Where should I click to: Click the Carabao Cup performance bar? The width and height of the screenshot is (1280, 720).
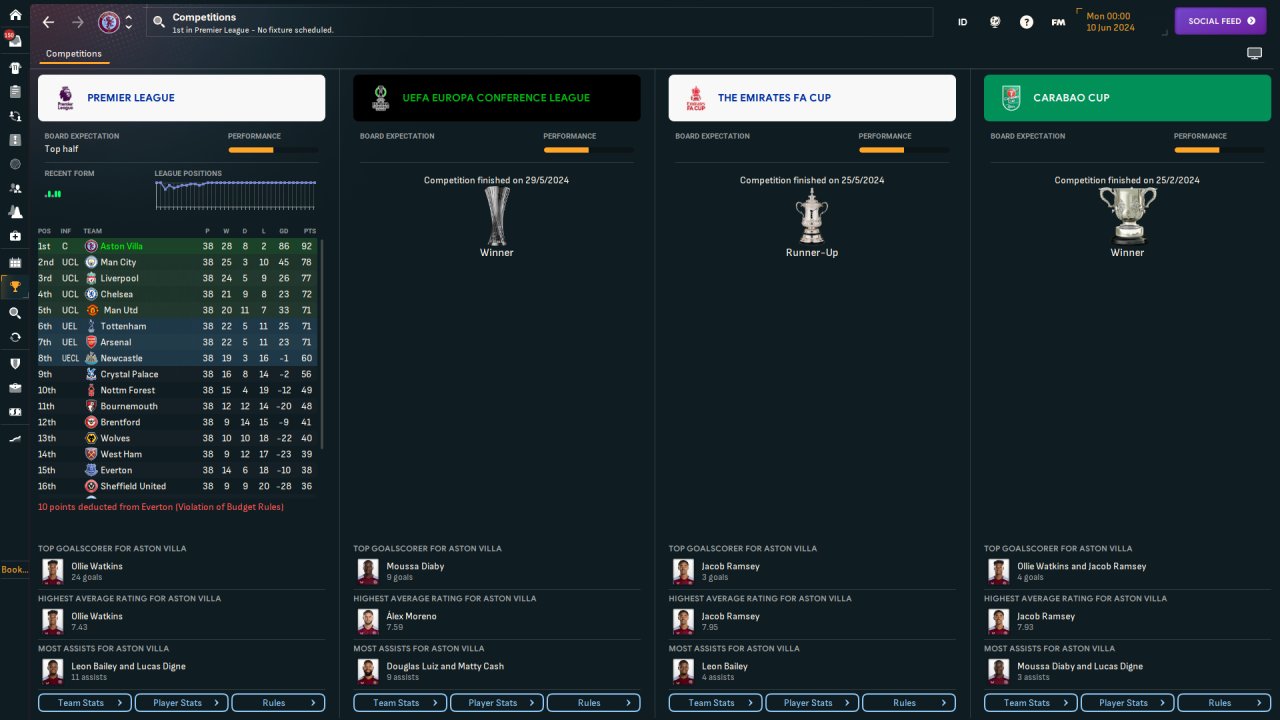tap(1219, 150)
